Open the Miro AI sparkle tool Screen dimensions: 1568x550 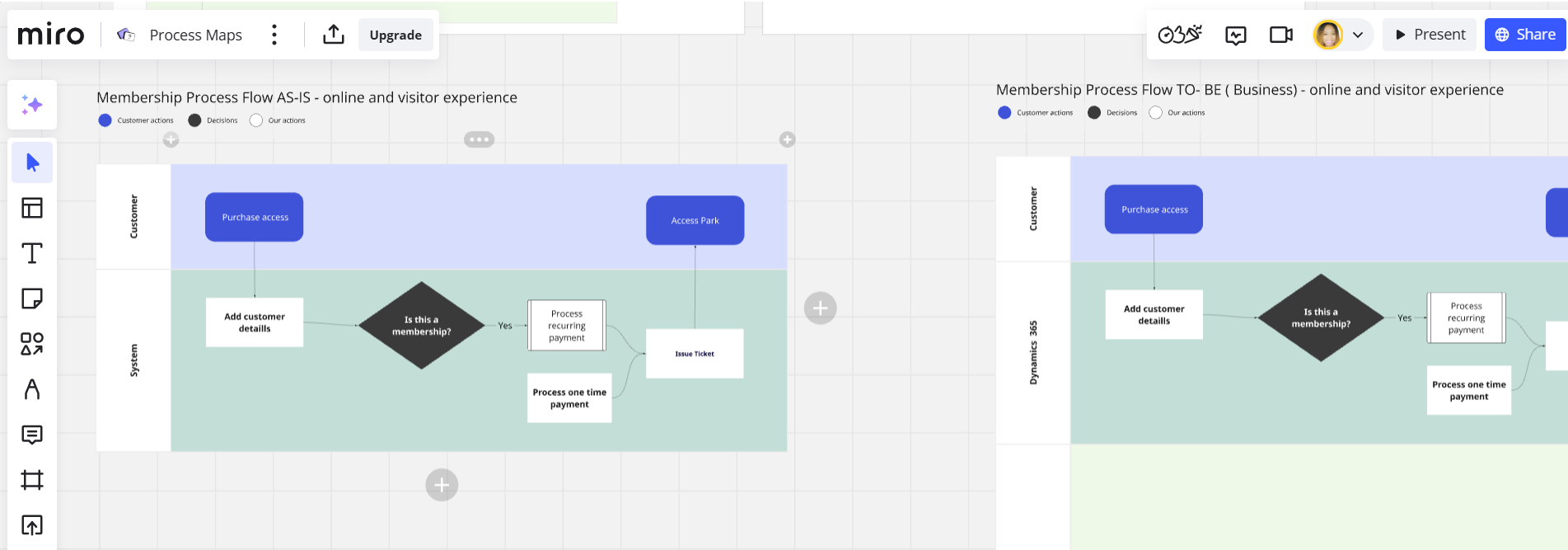[32, 105]
